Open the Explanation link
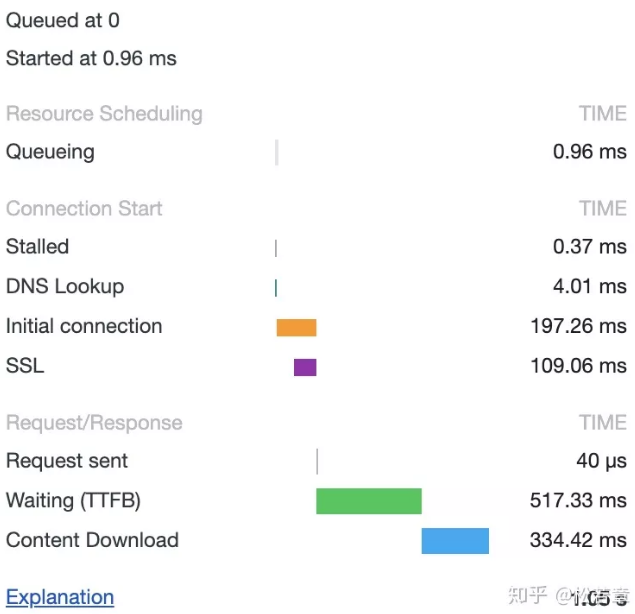This screenshot has width=635, height=614. 60,597
